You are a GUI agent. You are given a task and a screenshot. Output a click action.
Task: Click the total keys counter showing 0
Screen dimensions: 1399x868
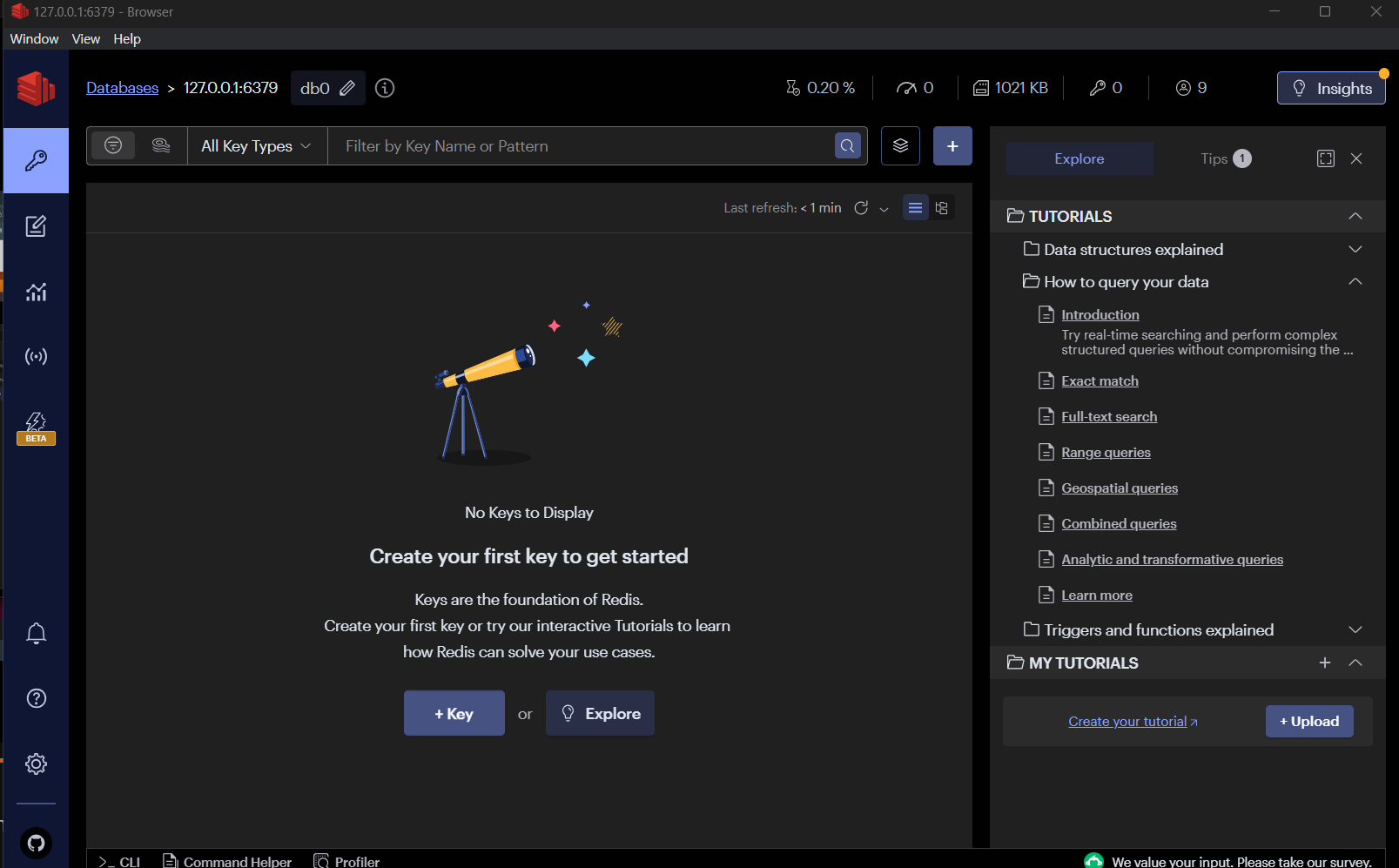click(1106, 88)
